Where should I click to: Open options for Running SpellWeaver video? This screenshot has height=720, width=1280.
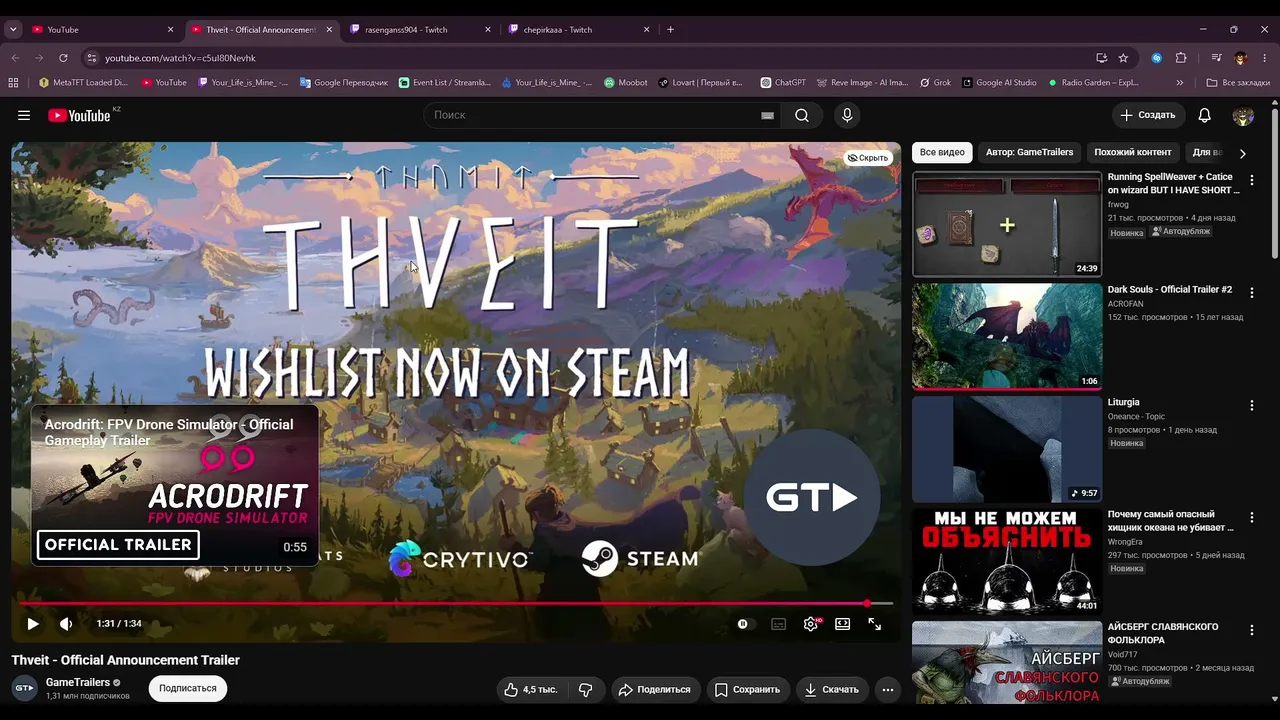[x=1251, y=180]
